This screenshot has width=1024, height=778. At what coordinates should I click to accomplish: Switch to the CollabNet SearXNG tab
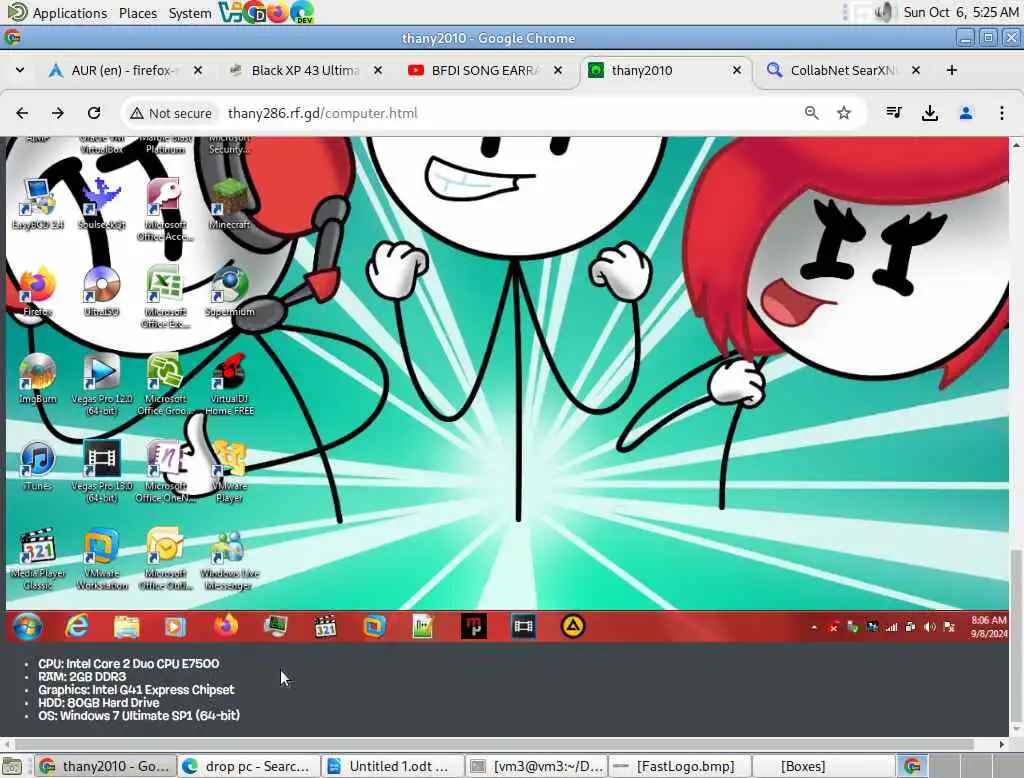(x=842, y=70)
